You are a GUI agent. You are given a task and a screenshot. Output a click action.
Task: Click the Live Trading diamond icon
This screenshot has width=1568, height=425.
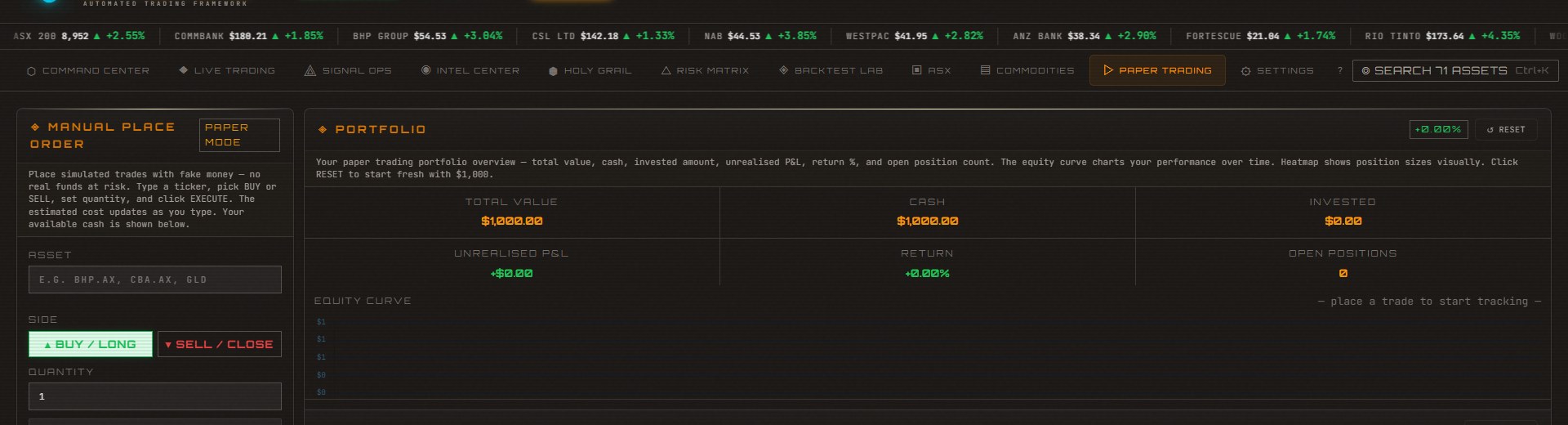coord(183,70)
